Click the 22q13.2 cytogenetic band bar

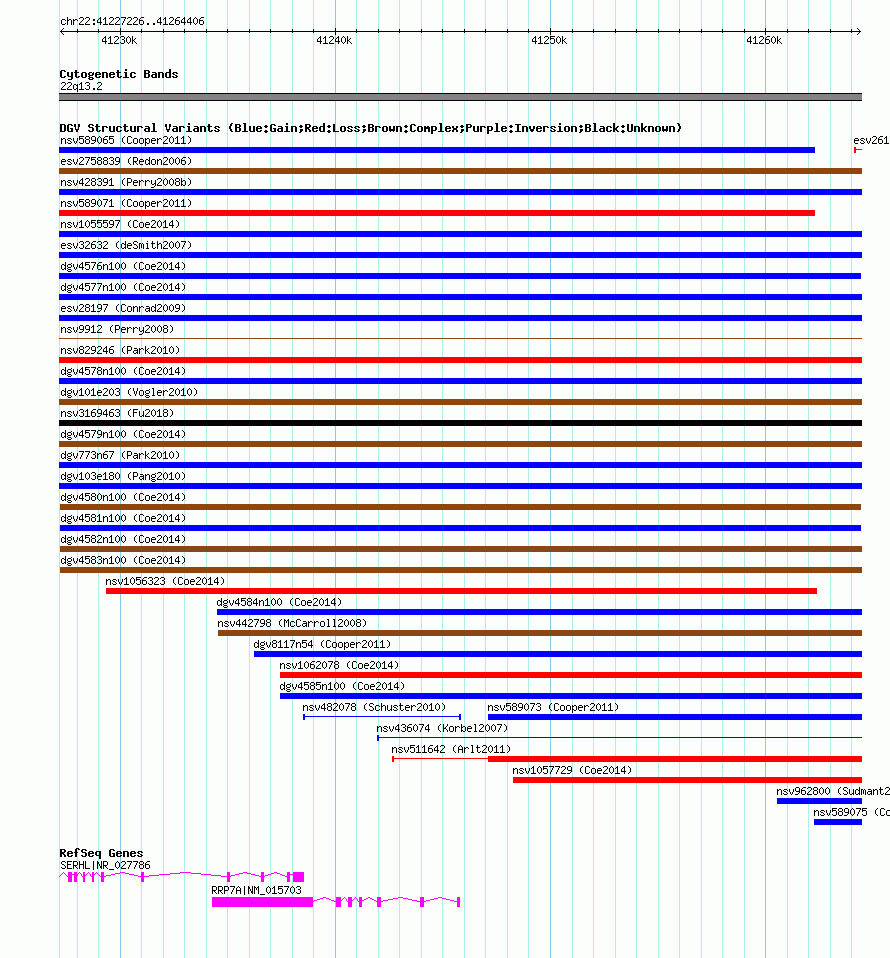pos(461,97)
